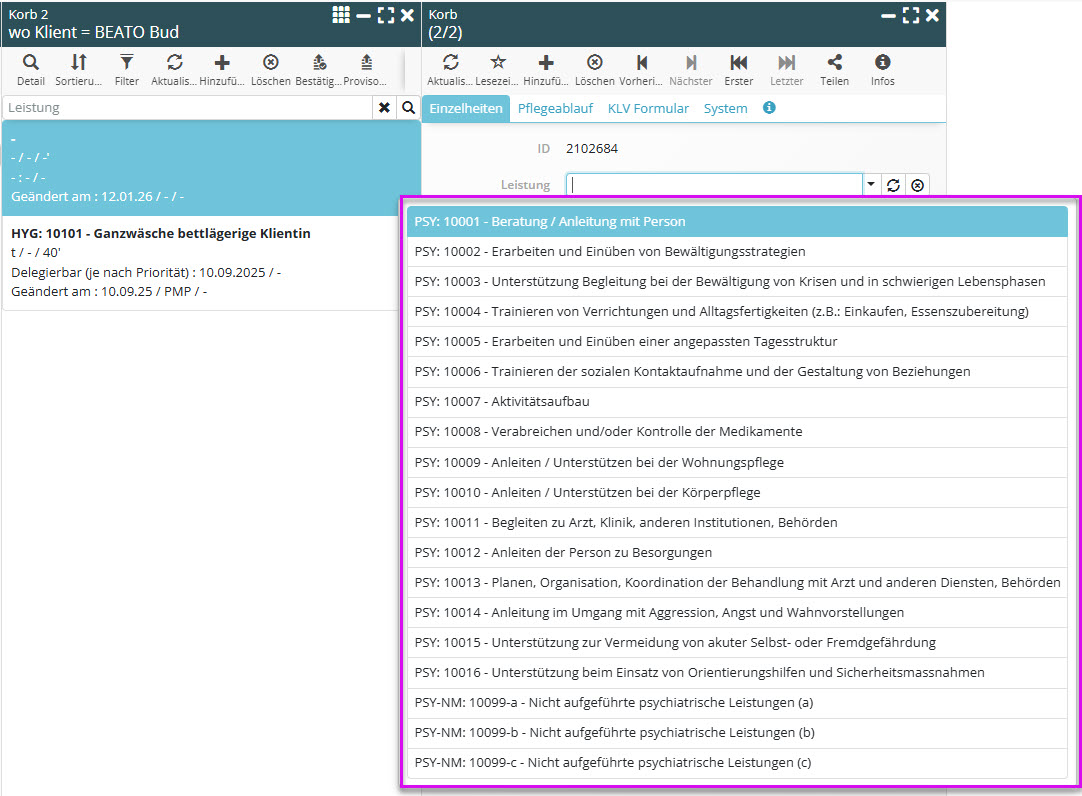Switch to the Pflegeablauf tab
Viewport: 1082px width, 796px height.
[554, 108]
